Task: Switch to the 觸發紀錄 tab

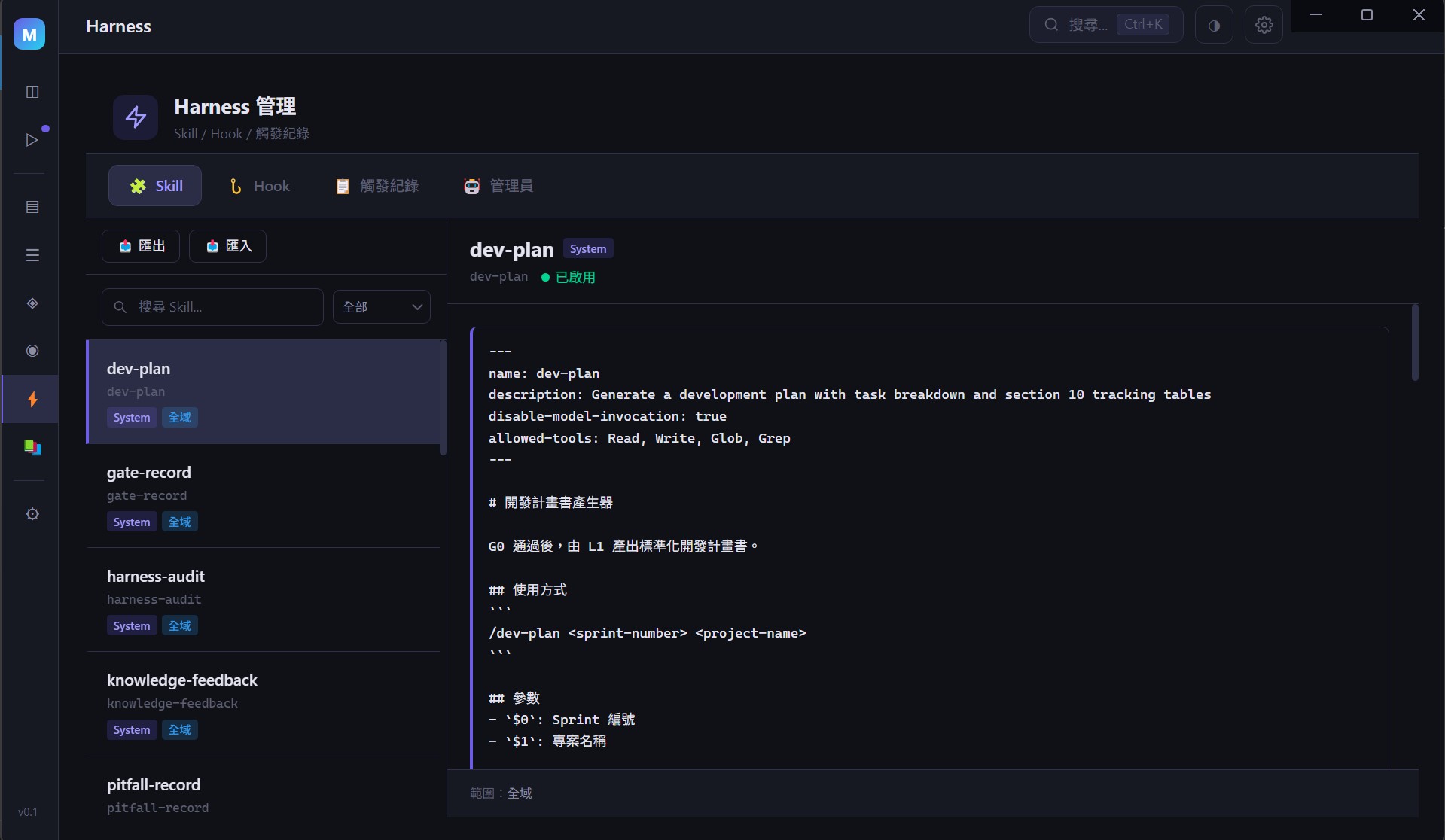Action: 376,186
